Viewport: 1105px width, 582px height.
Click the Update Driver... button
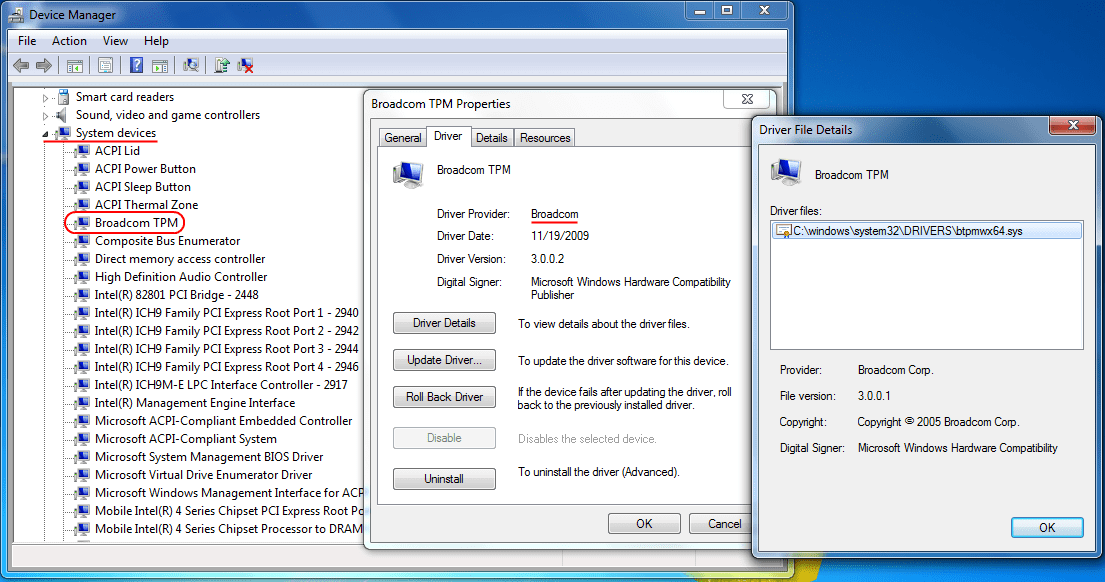pyautogui.click(x=444, y=360)
